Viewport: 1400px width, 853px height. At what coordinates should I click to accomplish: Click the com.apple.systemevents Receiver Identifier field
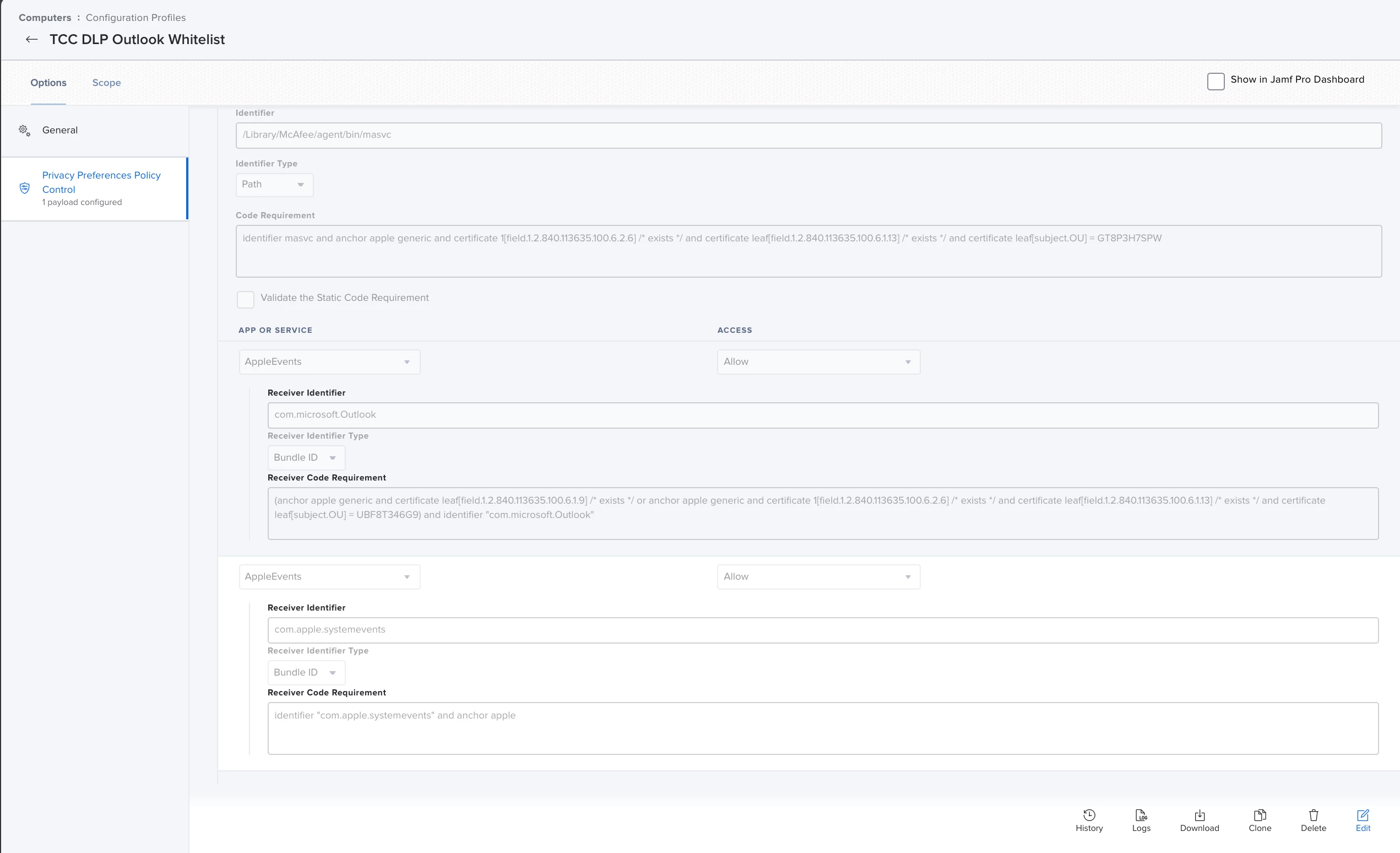point(823,630)
